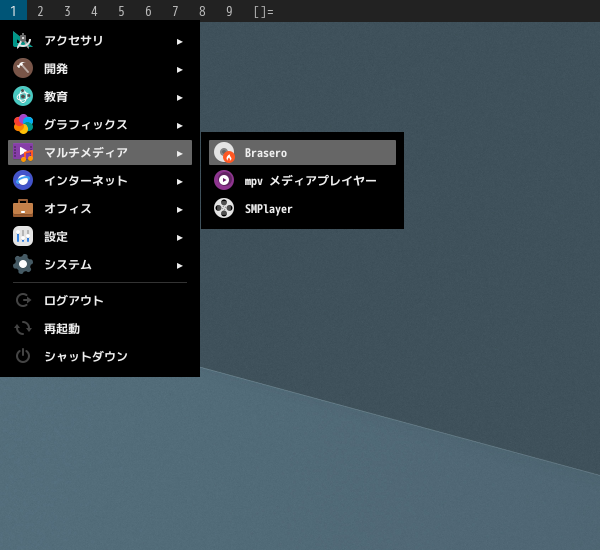Click the 教育 atom icon
Screen dimensions: 600x550
(x=23, y=96)
